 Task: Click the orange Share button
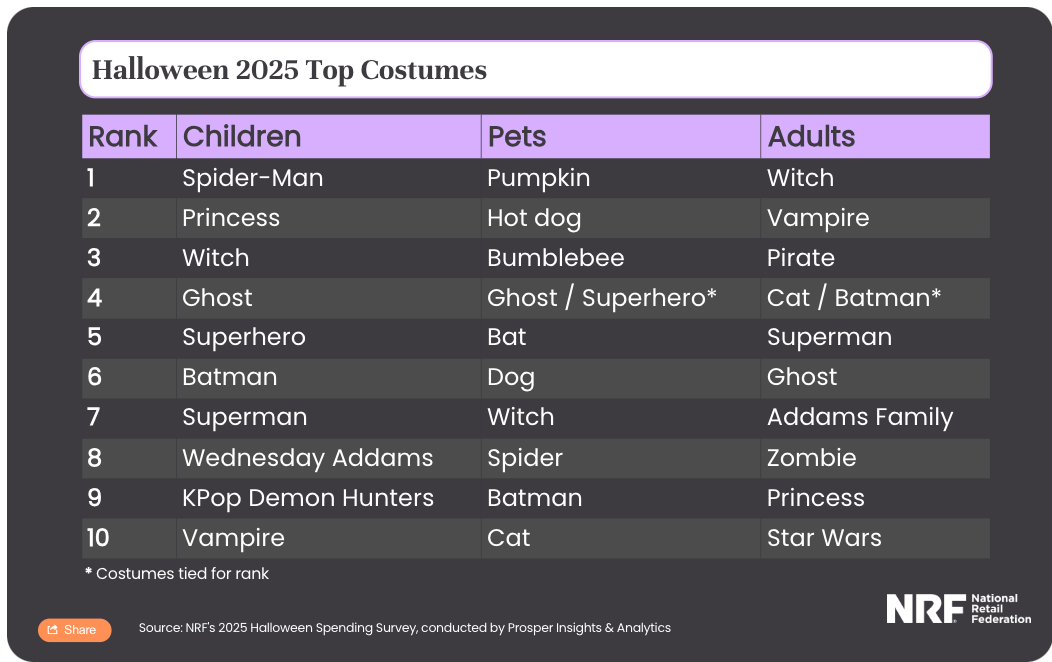[x=74, y=629]
